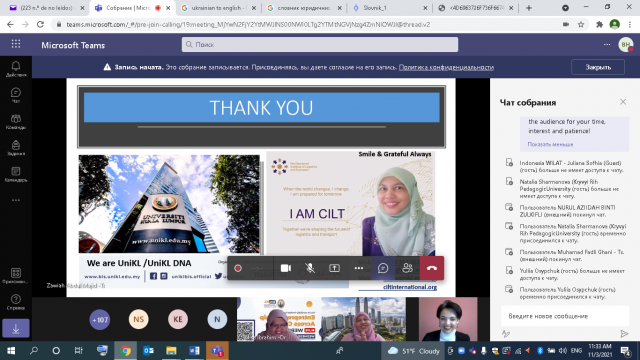Image resolution: width=640 pixels, height=360 pixels.
Task: Open the share content tray
Action: (334, 268)
